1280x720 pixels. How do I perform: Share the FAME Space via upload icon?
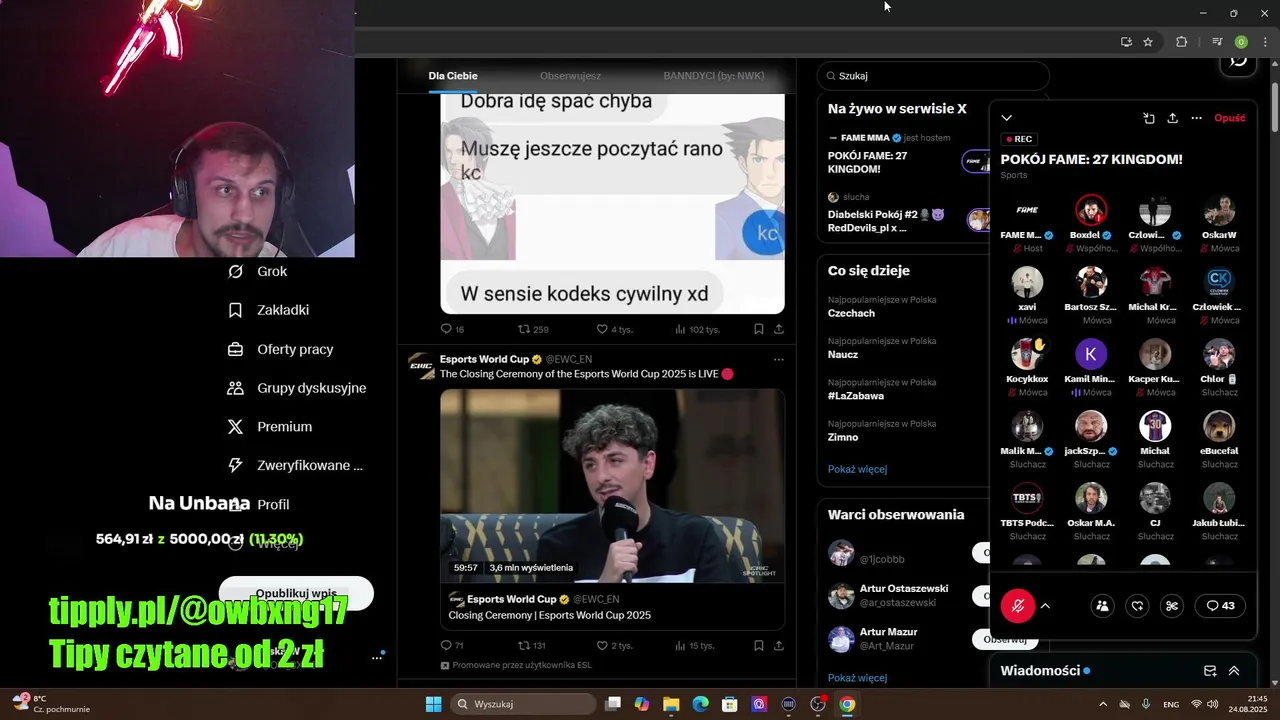point(1173,118)
